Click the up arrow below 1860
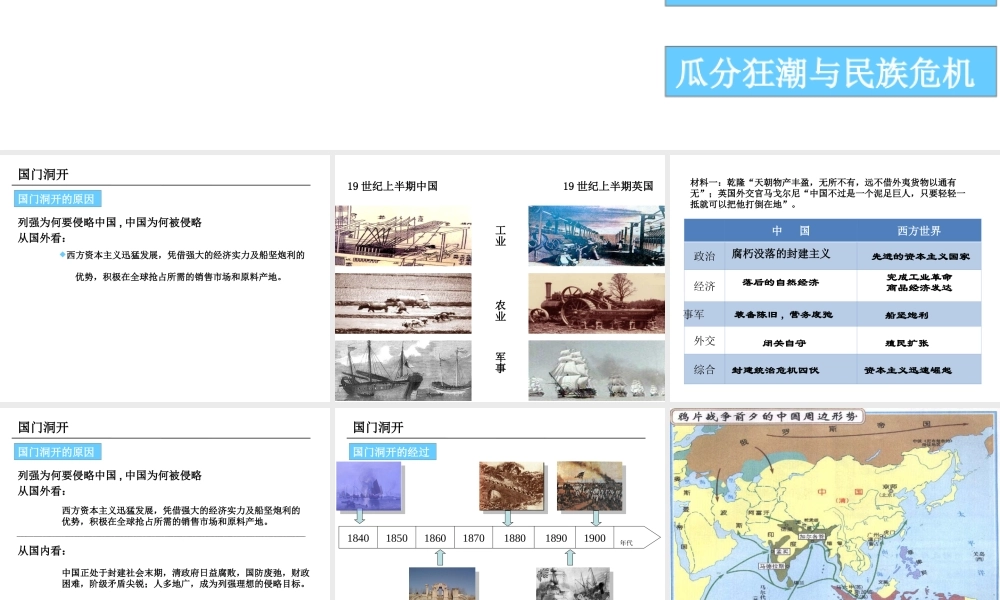Viewport: 1000px width, 600px height. tap(440, 557)
